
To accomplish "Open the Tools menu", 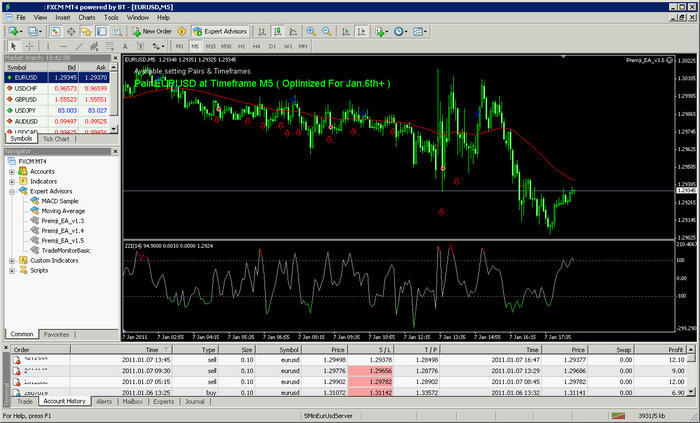I will click(111, 18).
